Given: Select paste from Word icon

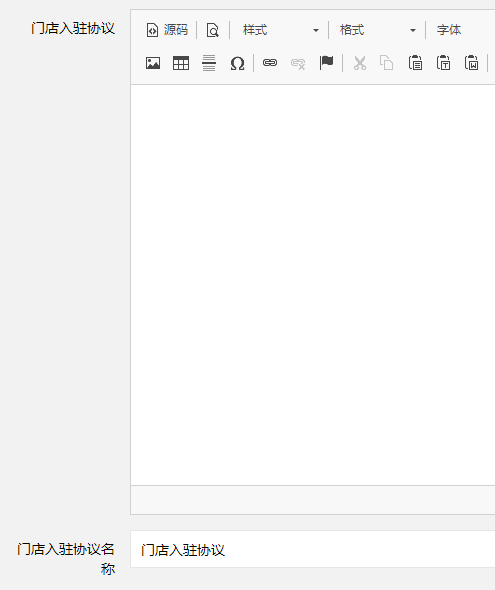Looking at the screenshot, I should pyautogui.click(x=471, y=63).
